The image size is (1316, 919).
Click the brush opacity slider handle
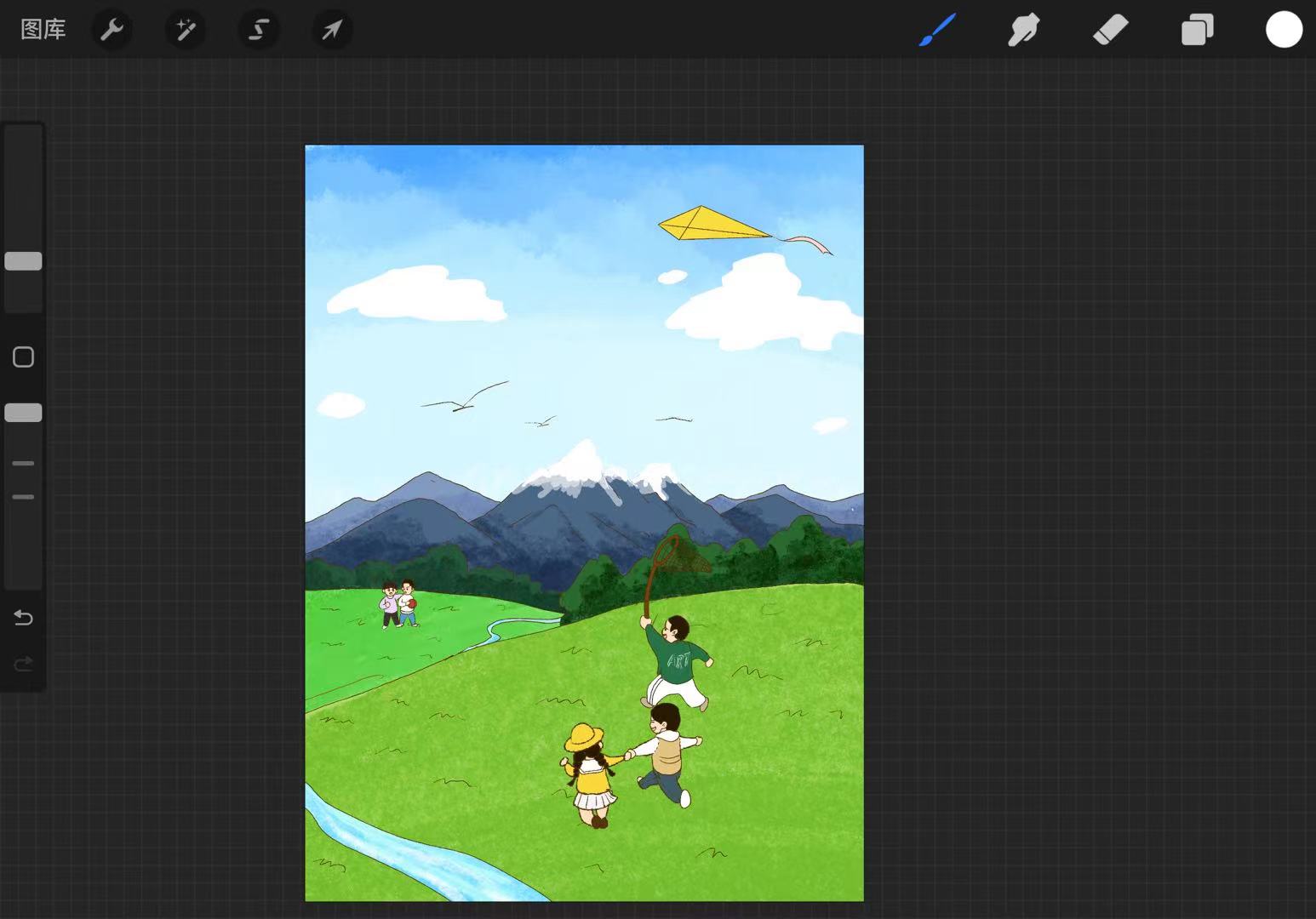coord(23,413)
